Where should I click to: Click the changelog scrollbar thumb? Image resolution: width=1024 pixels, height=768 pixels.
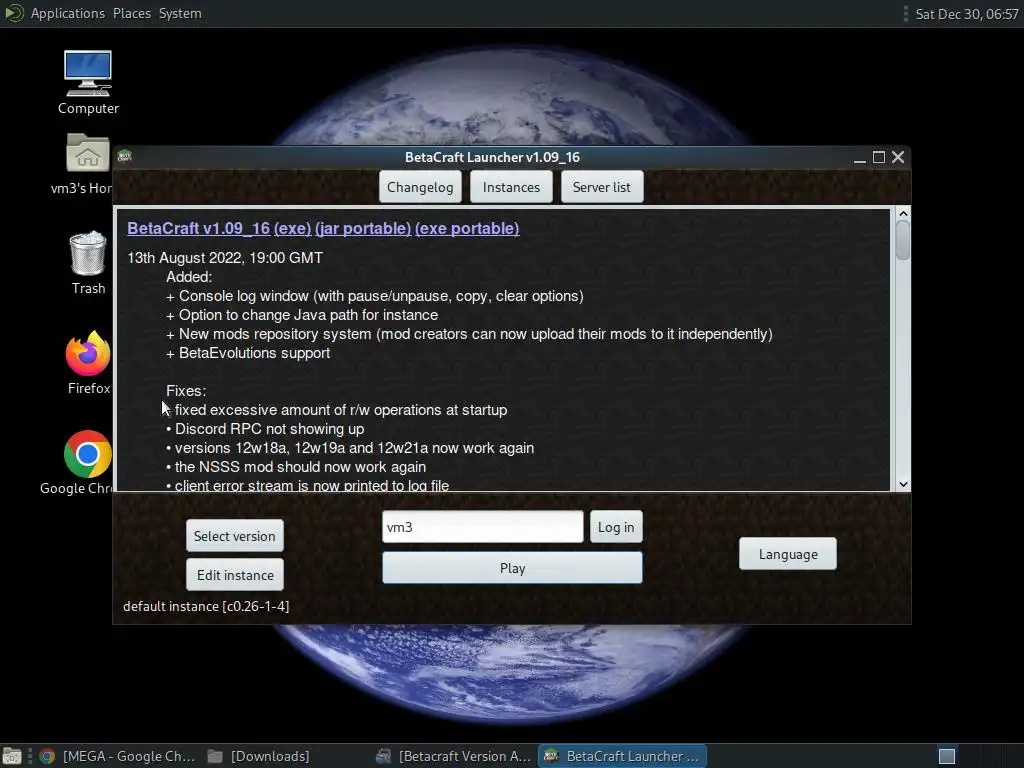point(903,240)
